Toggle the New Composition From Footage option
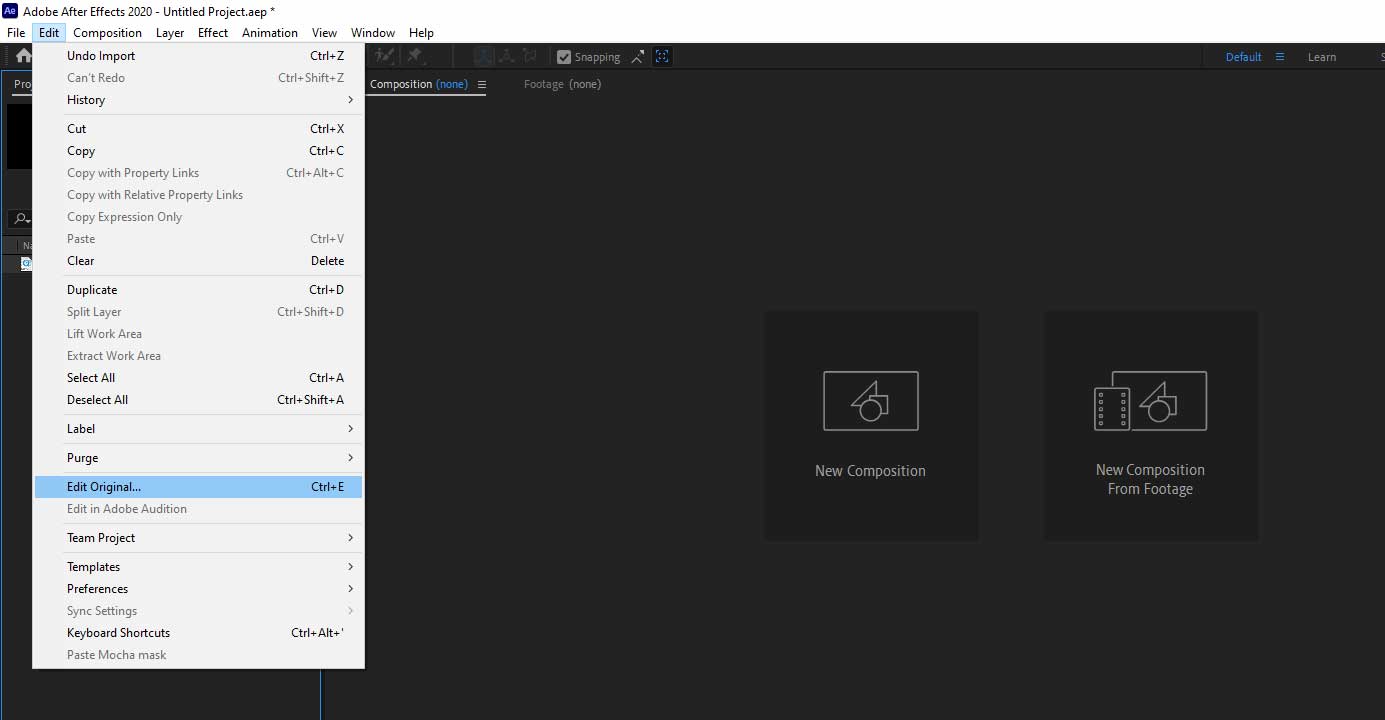 [1151, 425]
